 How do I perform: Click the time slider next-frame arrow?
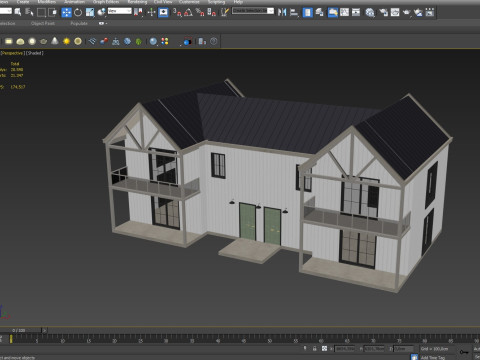point(44,330)
